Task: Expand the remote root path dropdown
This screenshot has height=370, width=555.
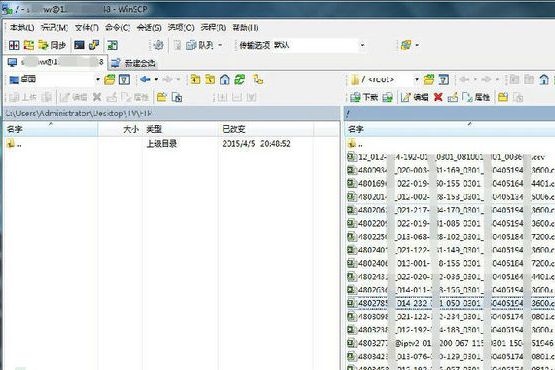Action: pyautogui.click(x=417, y=80)
